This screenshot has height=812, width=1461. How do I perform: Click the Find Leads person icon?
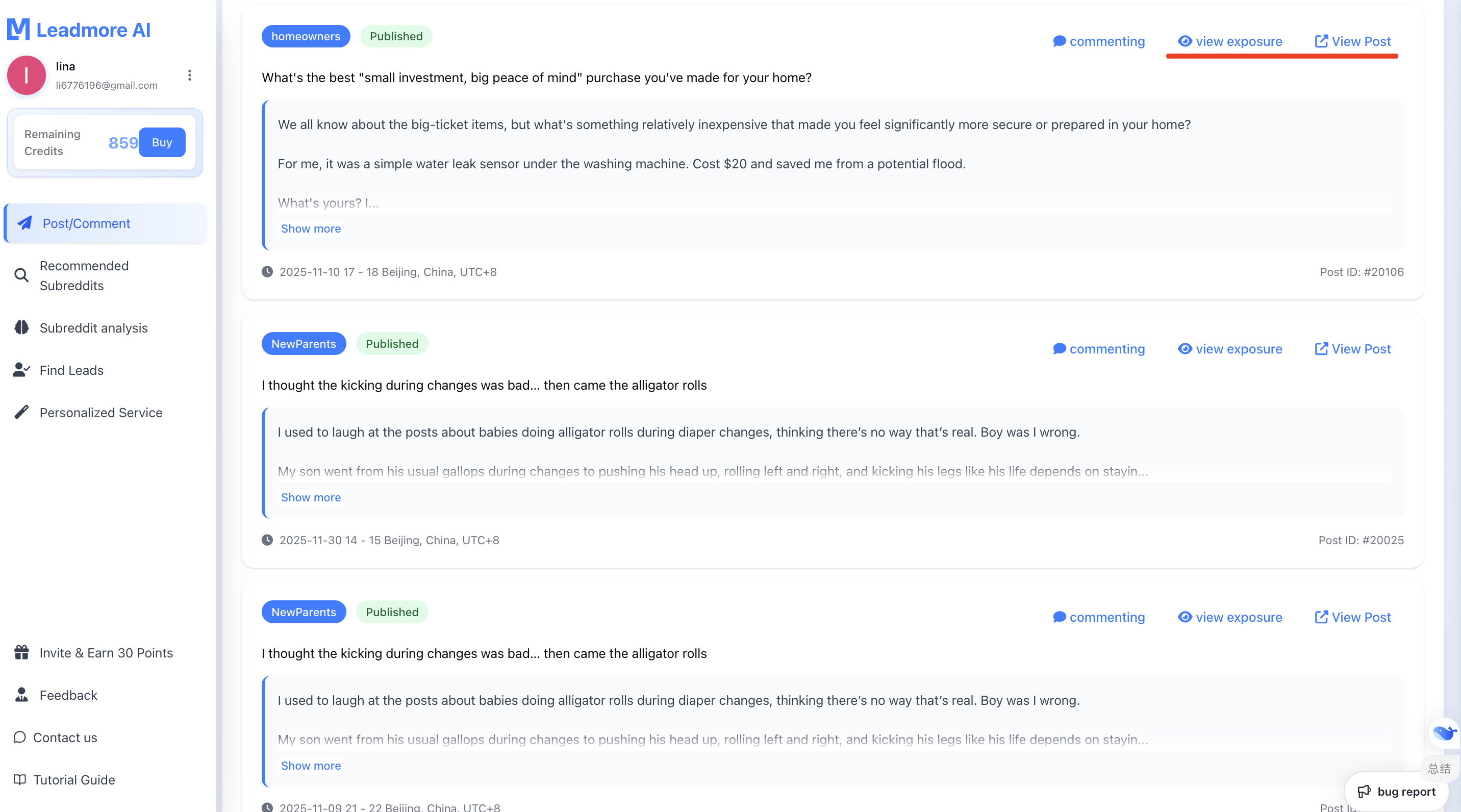click(21, 370)
